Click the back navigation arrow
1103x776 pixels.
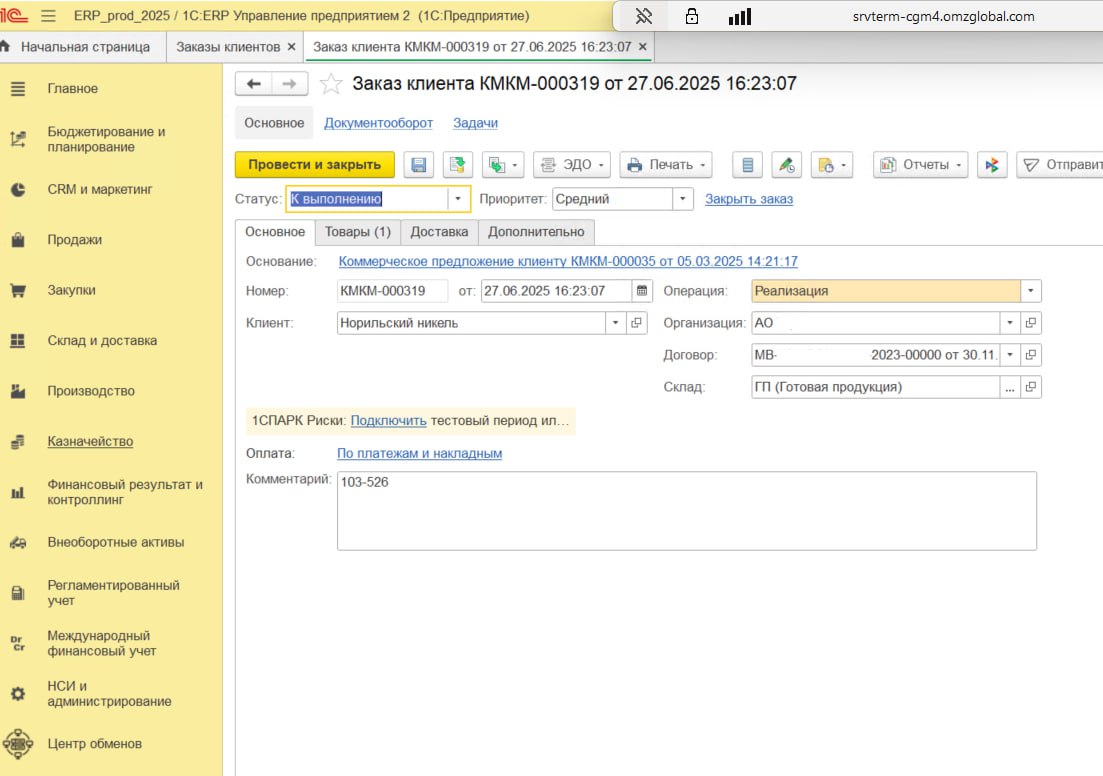[254, 84]
